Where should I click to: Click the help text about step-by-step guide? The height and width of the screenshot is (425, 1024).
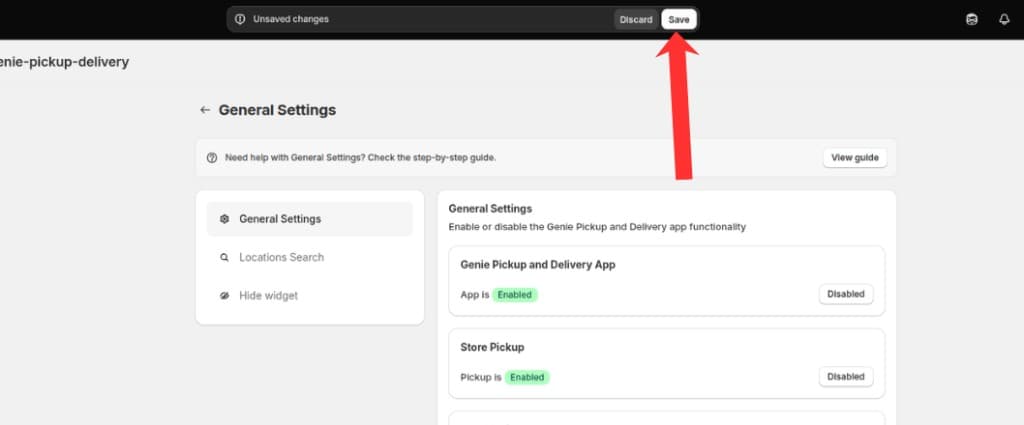[x=360, y=157]
